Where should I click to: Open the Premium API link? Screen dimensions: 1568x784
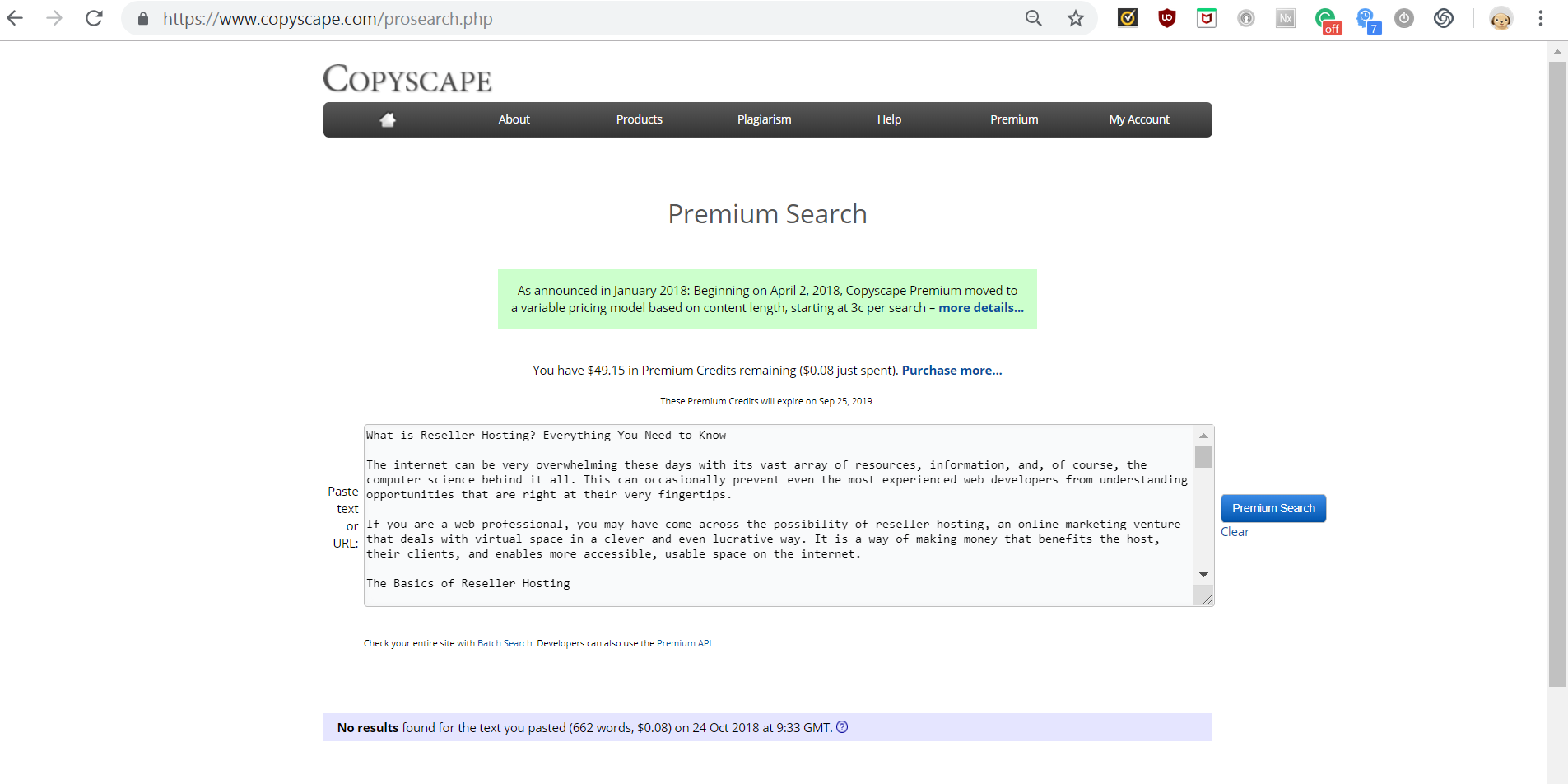point(684,643)
